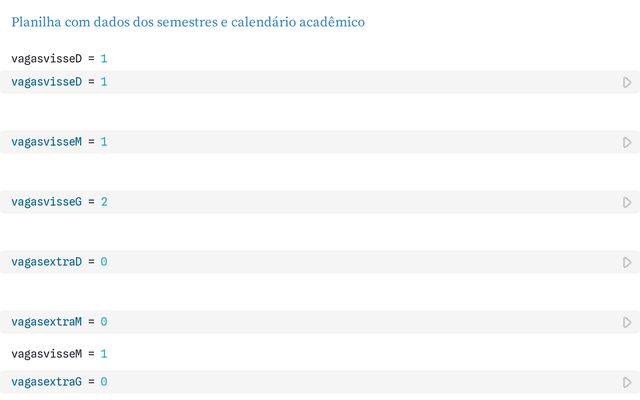Viewport: 640px width, 400px height.
Task: Run the vagasvisseM code cell
Action: tap(627, 142)
